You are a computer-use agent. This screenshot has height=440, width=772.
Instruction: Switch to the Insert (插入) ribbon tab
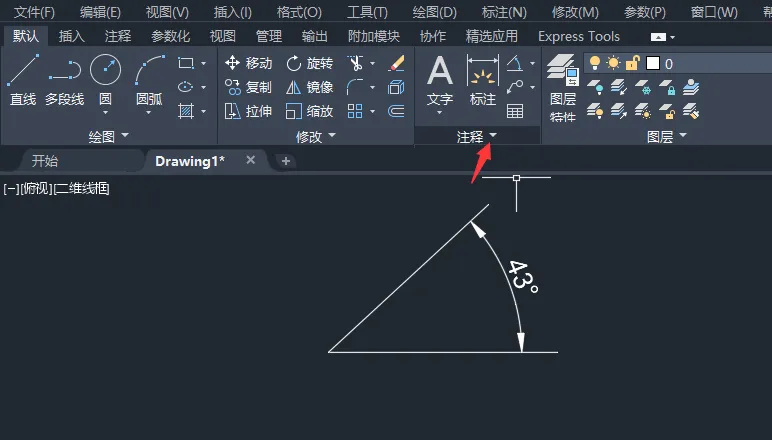[71, 36]
